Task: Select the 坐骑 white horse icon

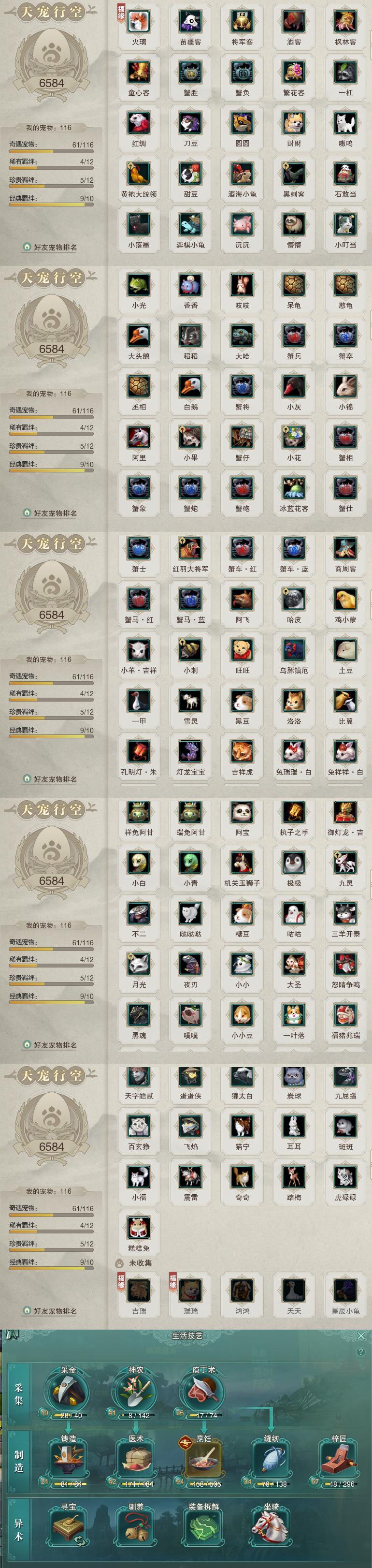Action: tap(271, 1528)
